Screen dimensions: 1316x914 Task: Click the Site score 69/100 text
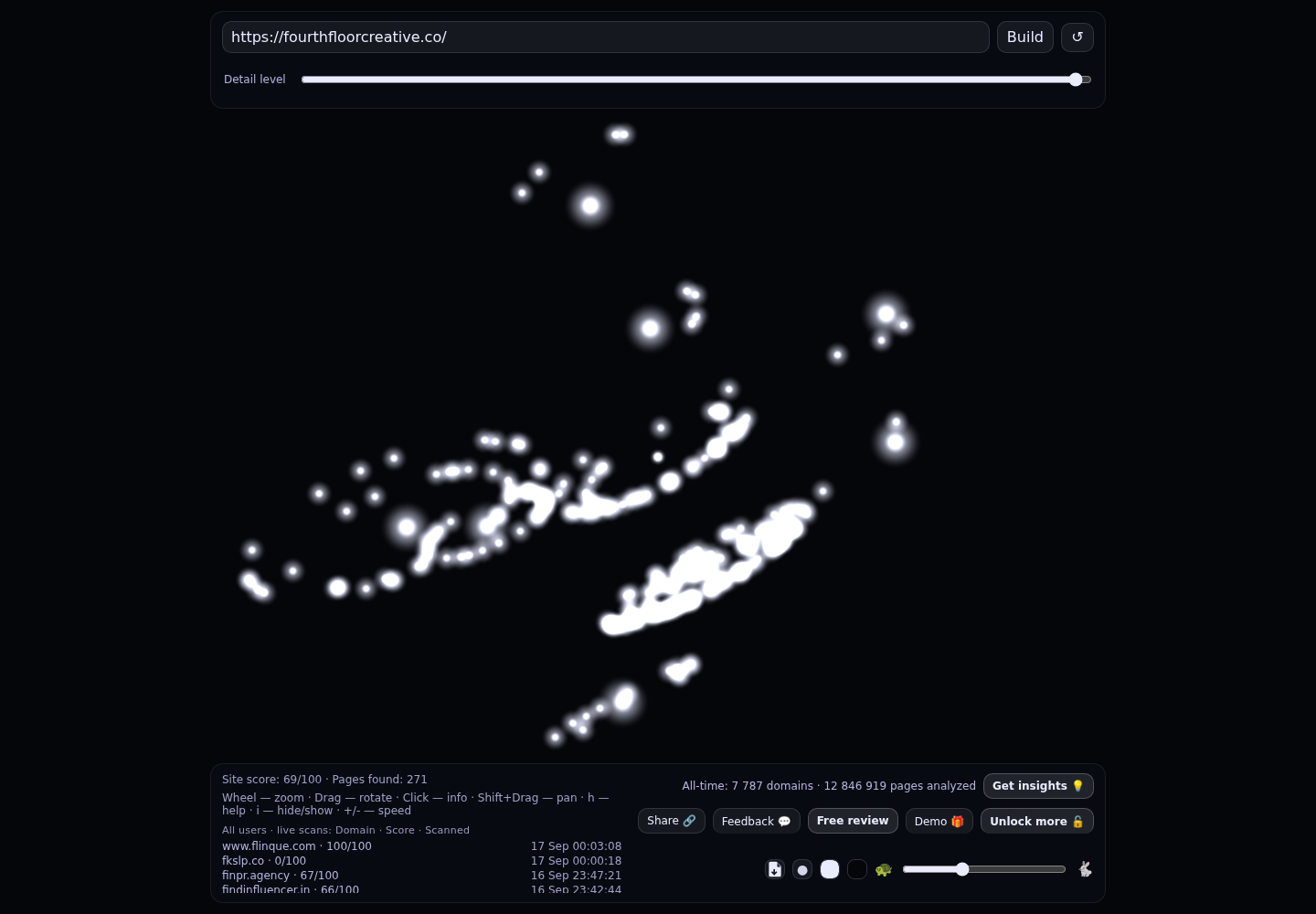point(271,780)
